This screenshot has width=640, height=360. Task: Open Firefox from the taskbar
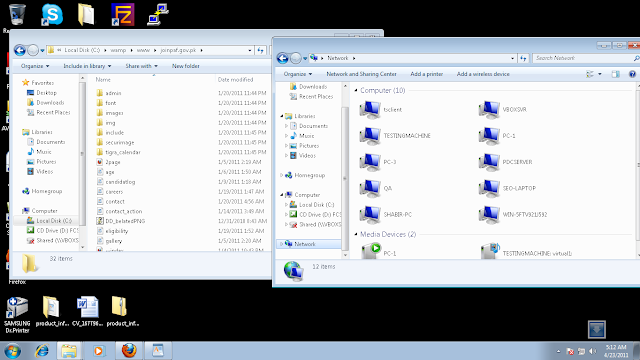pos(129,351)
